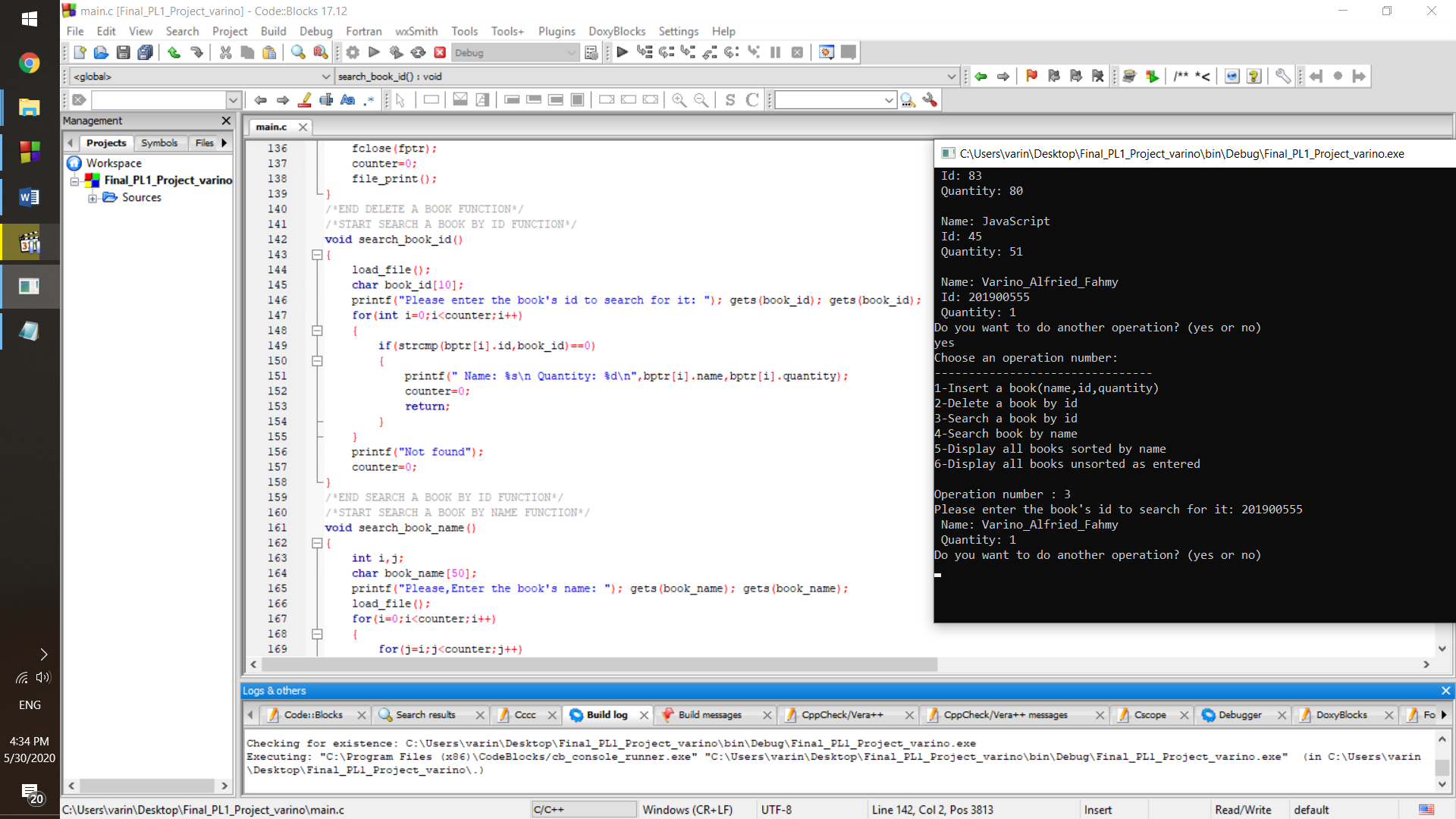Click the incremental search input field
Viewport: 1456px width, 819px height.
click(x=158, y=99)
